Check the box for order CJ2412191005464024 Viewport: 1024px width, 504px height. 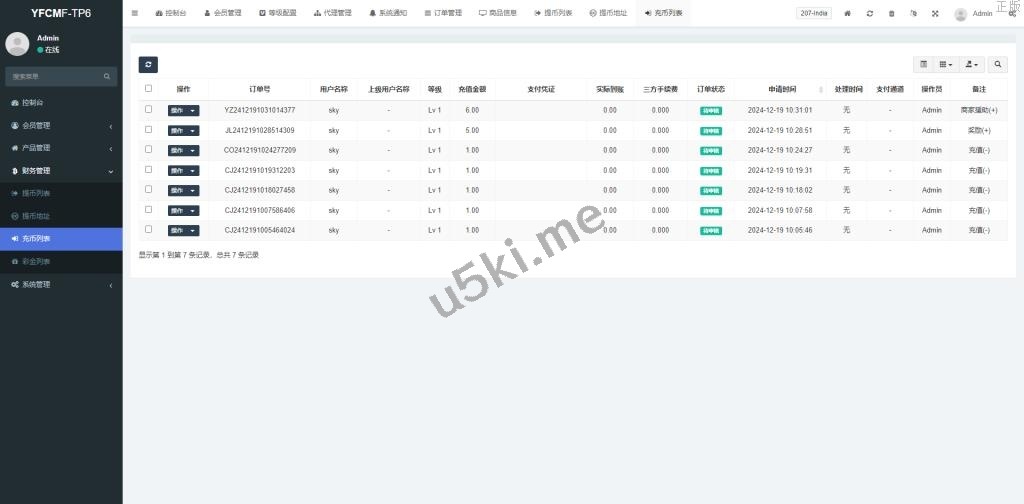(x=149, y=229)
